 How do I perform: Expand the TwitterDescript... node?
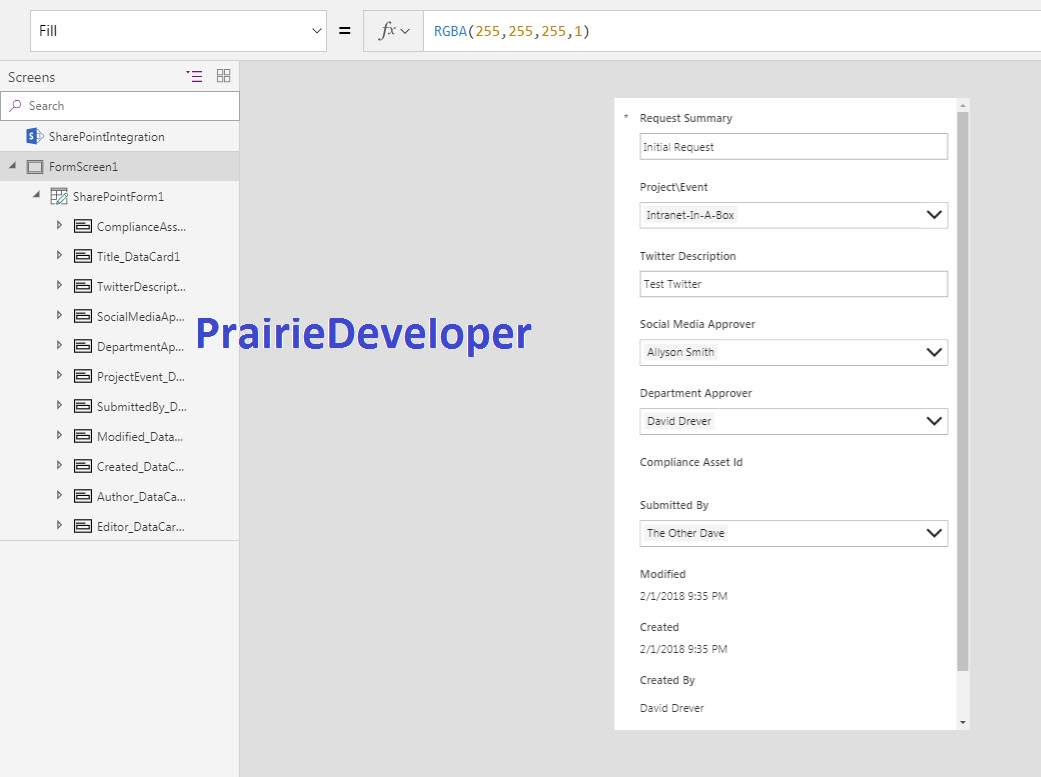coord(59,285)
